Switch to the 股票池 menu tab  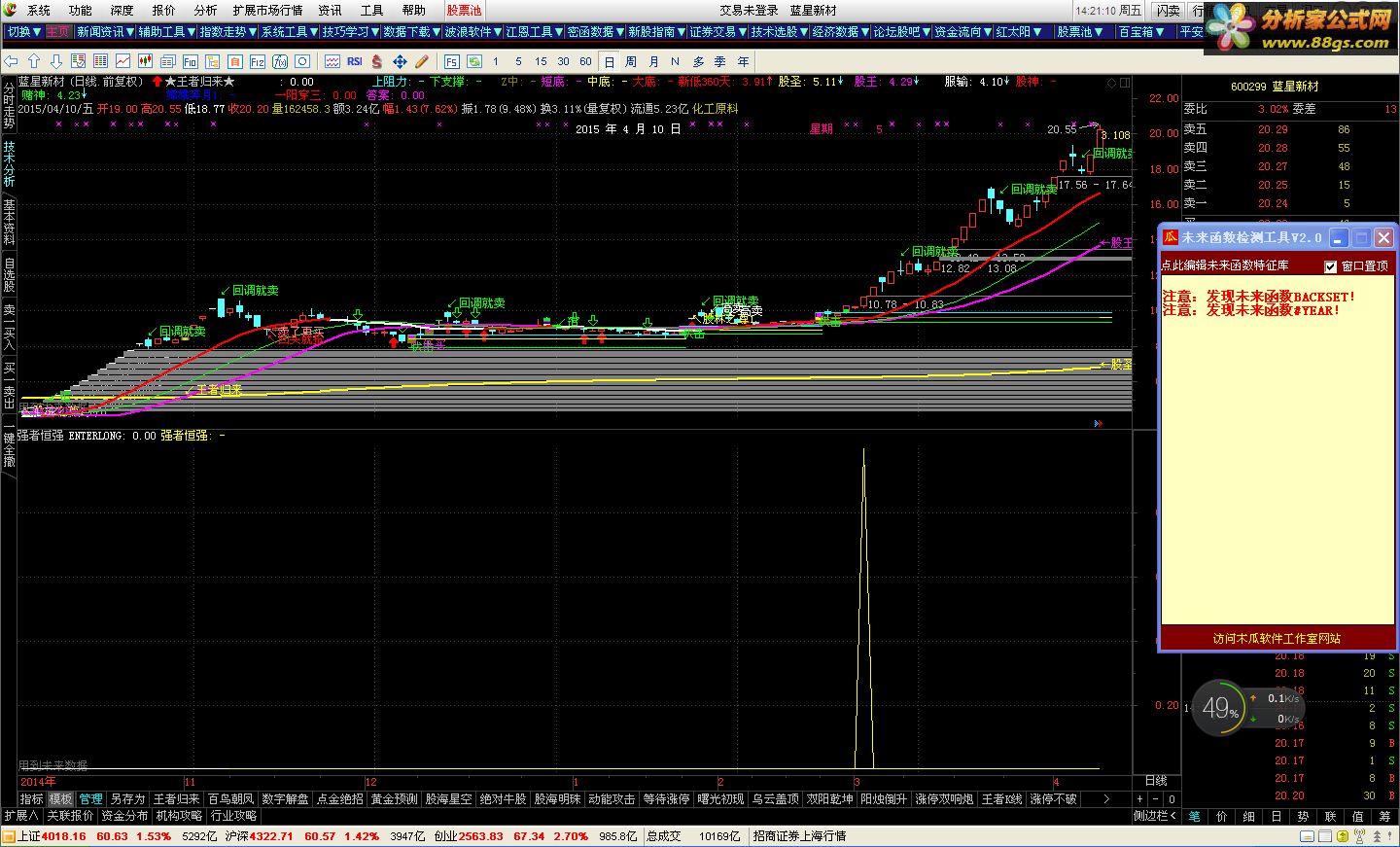[464, 11]
